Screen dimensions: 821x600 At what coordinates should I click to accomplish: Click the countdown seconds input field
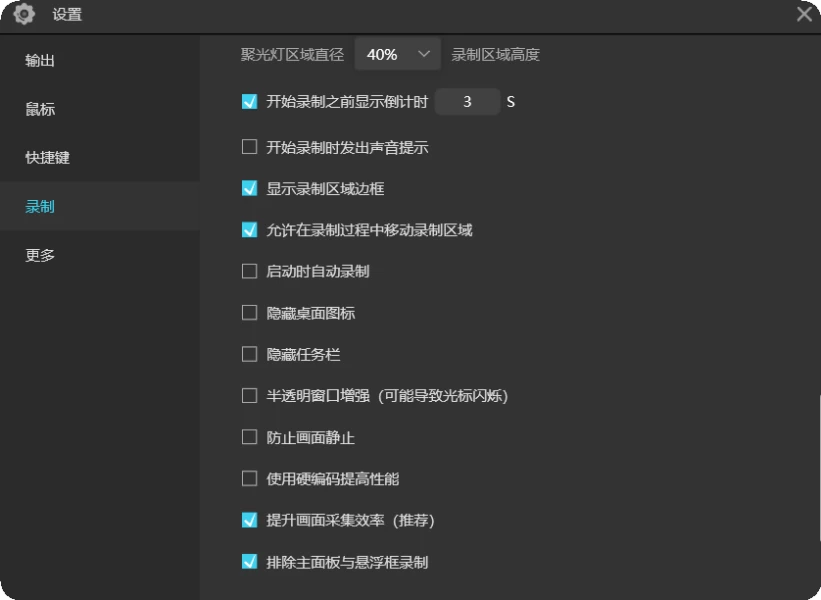tap(467, 101)
